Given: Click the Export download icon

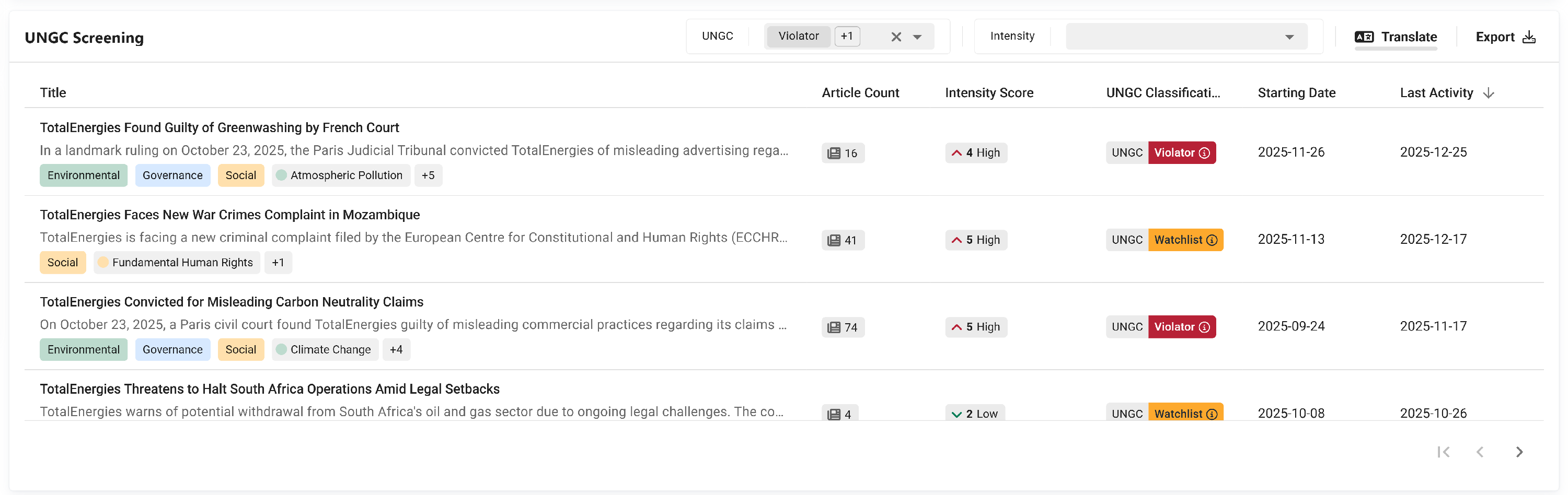Looking at the screenshot, I should point(1528,37).
